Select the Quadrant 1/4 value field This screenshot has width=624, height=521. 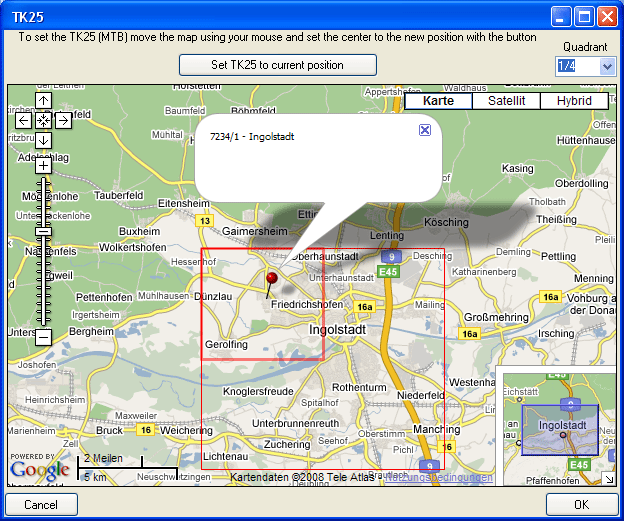[x=577, y=66]
